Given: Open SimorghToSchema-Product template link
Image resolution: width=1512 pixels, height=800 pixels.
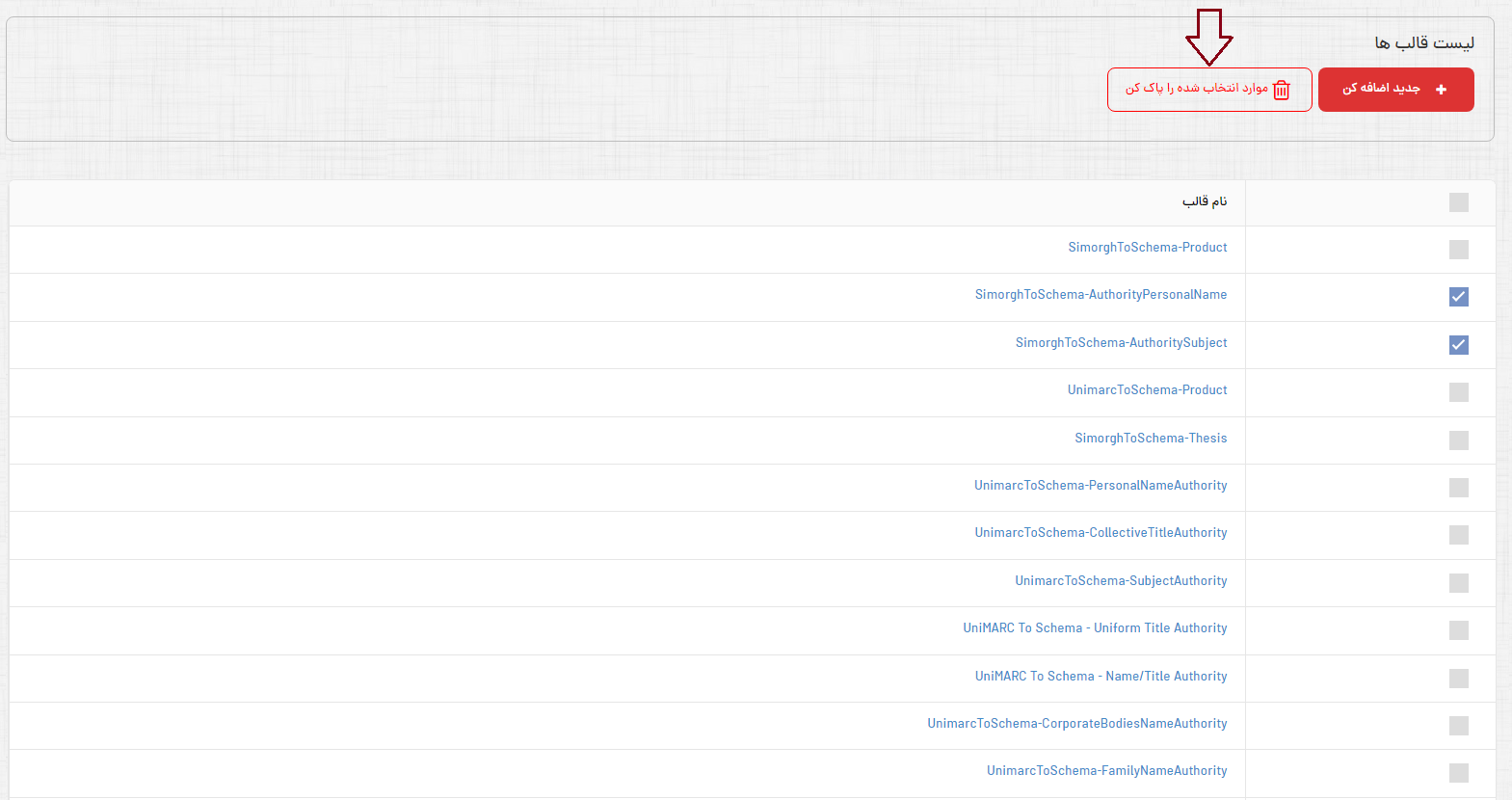Looking at the screenshot, I should click(x=1147, y=248).
